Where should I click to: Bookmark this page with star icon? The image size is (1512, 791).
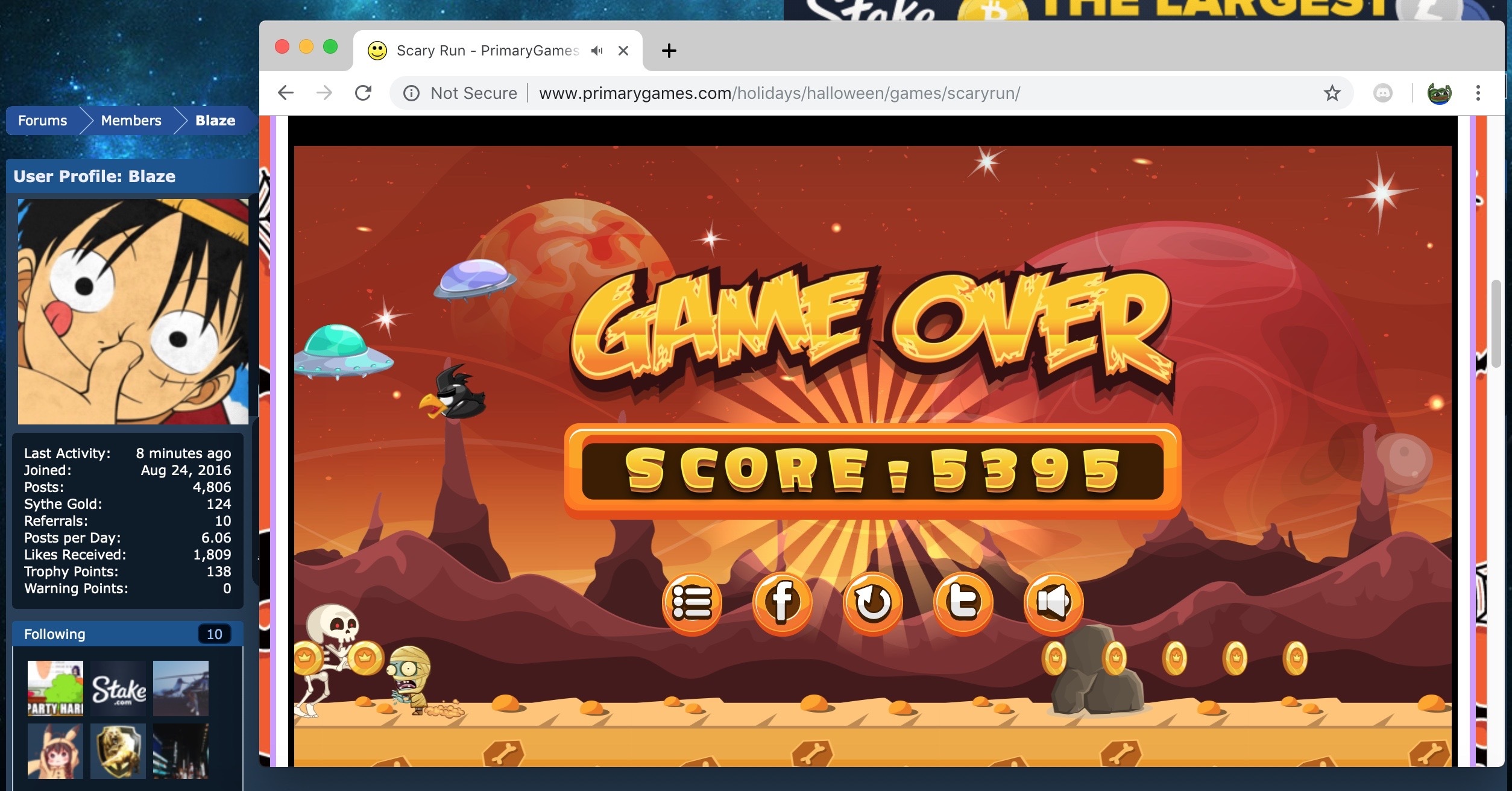click(x=1332, y=93)
